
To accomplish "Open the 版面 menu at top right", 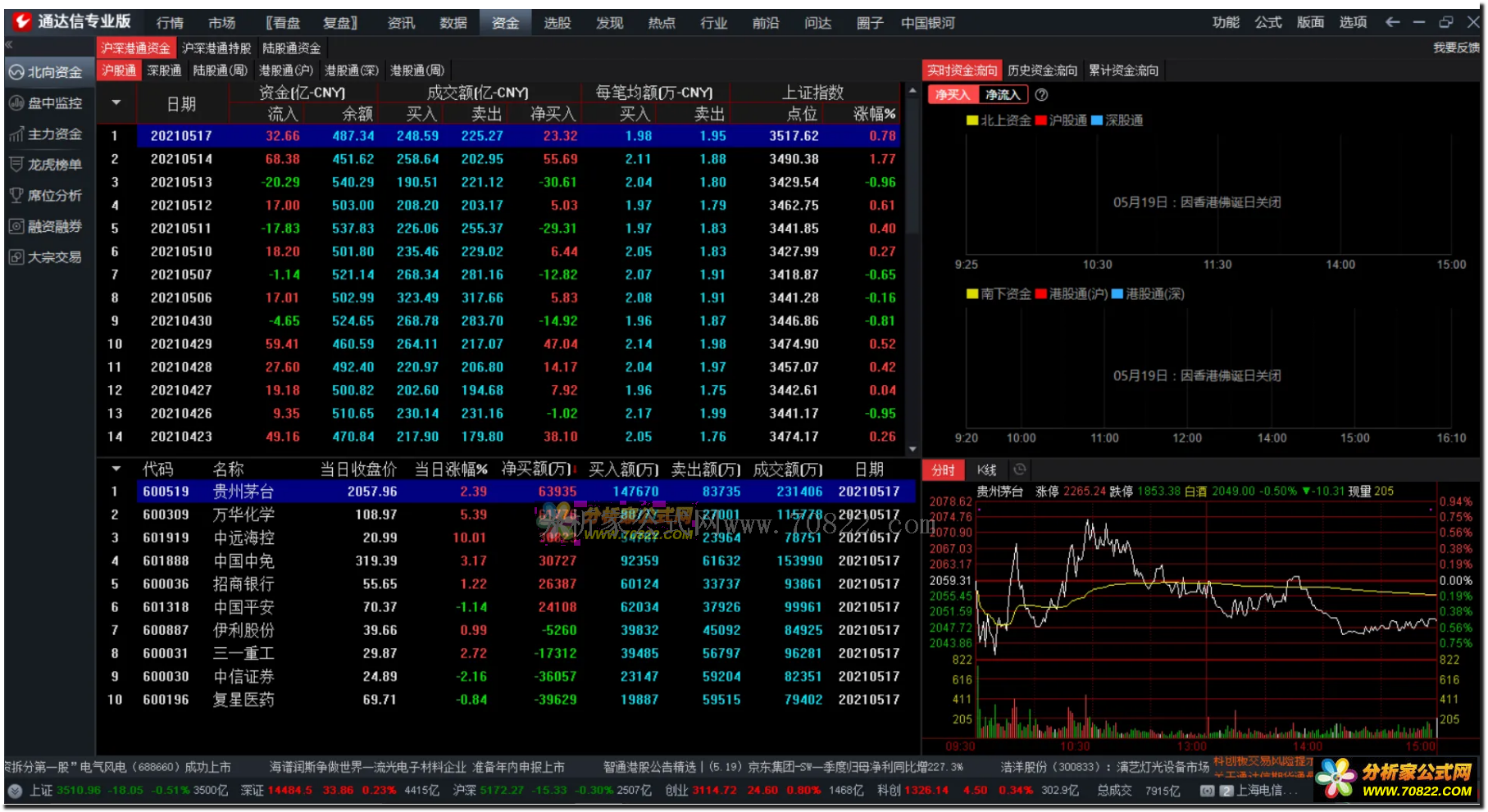I will pyautogui.click(x=1310, y=22).
